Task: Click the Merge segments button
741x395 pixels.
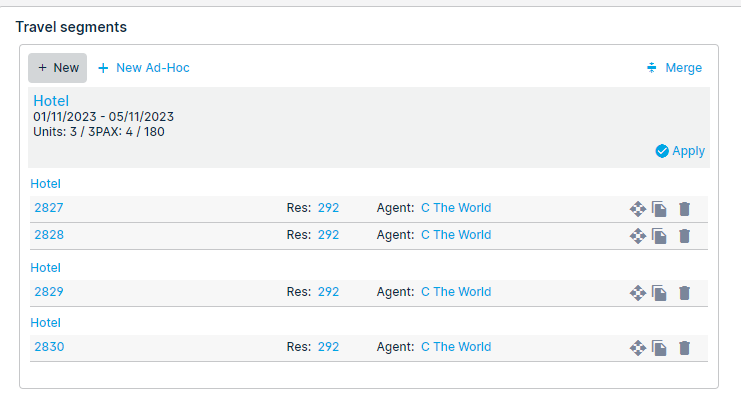Action: (x=674, y=68)
